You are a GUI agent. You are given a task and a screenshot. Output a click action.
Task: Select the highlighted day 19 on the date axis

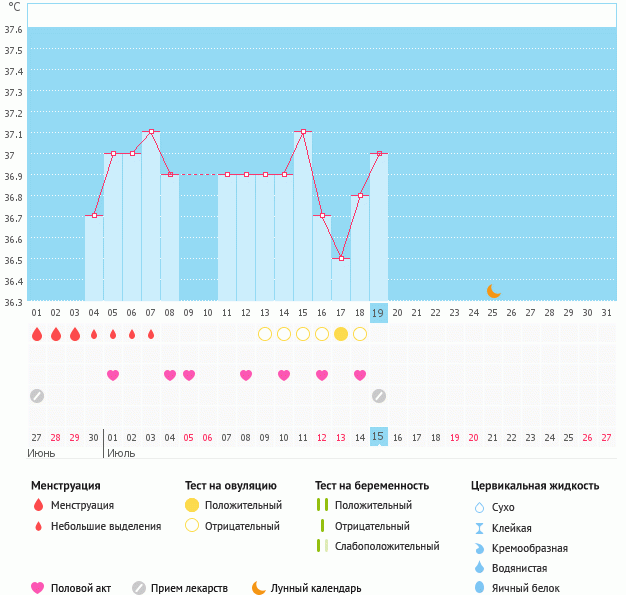(x=379, y=313)
